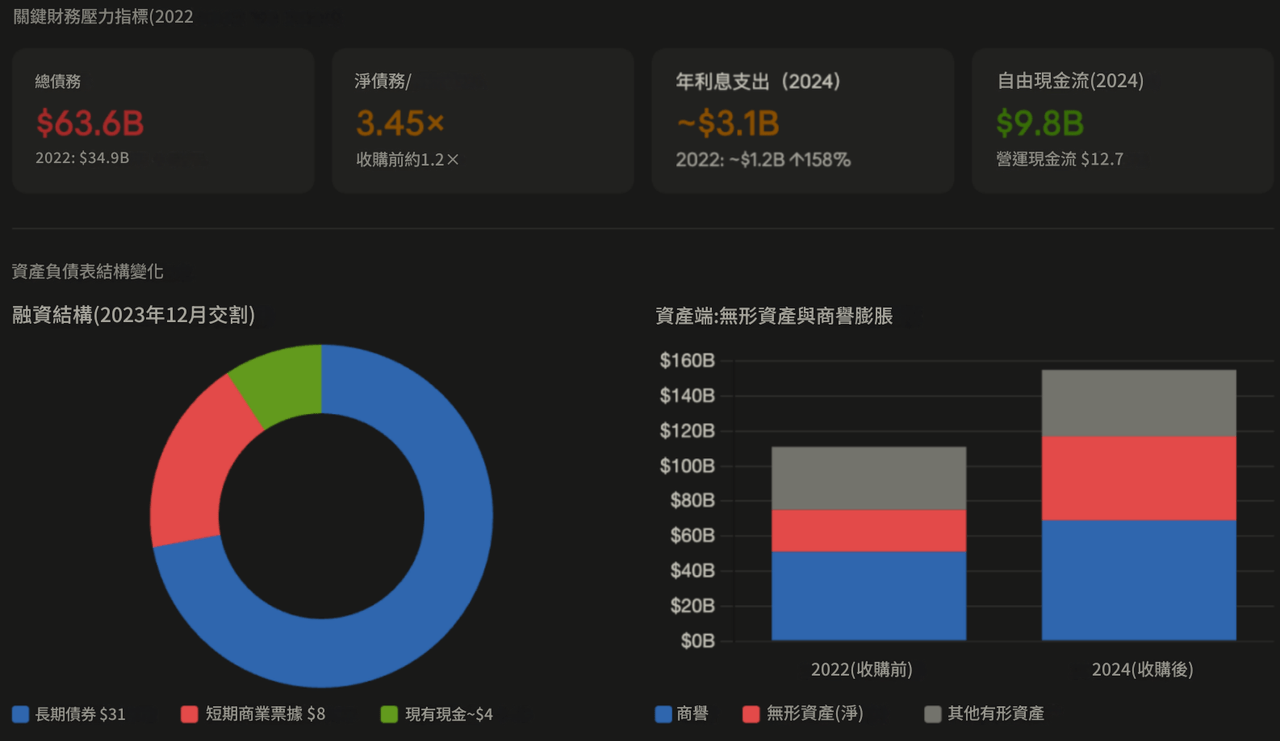Click the $80B axis tick label
Screen dimensions: 1280x741
pyautogui.click(x=692, y=501)
